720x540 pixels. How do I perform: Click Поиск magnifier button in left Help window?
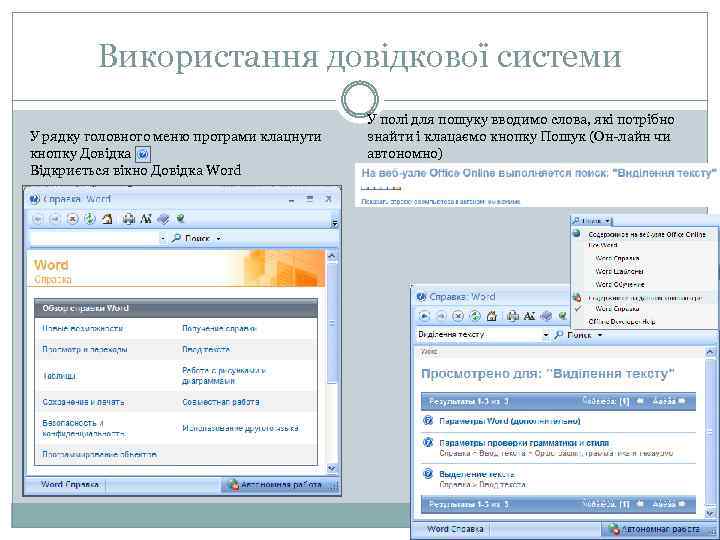click(x=191, y=239)
